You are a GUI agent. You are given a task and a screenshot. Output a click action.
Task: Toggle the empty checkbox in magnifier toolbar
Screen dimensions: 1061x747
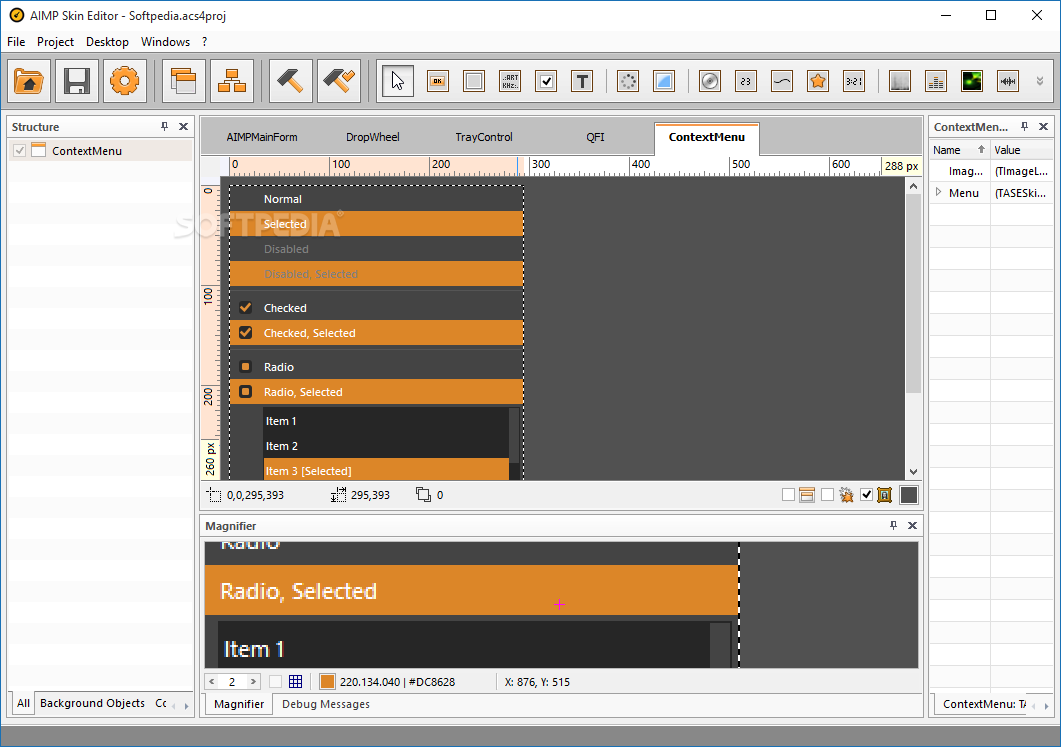pos(275,681)
